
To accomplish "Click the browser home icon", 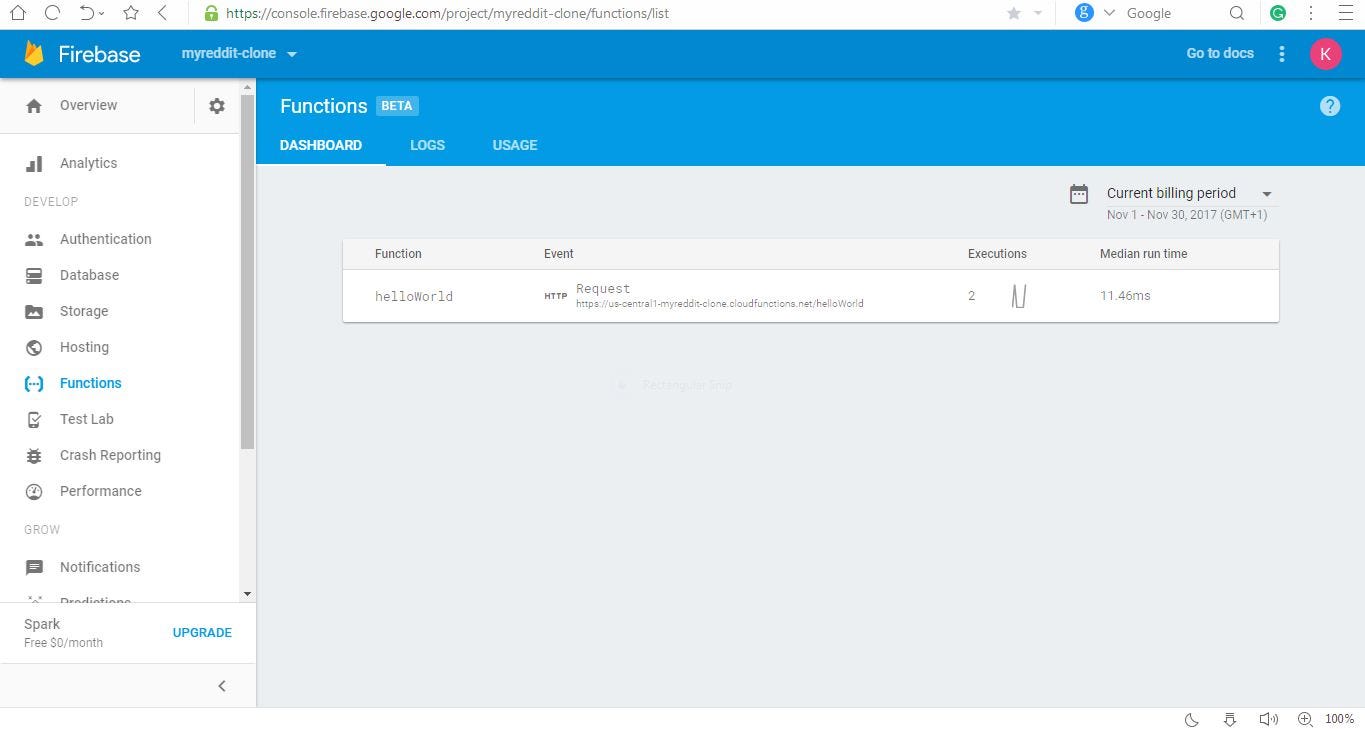I will coord(18,13).
